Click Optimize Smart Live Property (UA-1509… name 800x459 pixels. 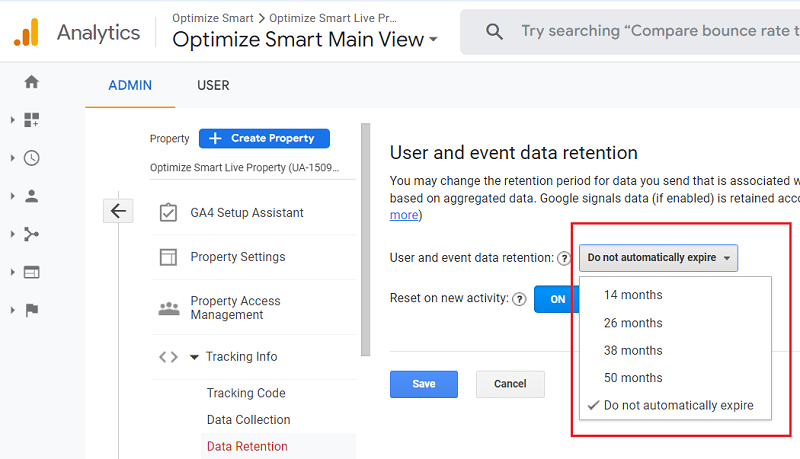coord(244,168)
